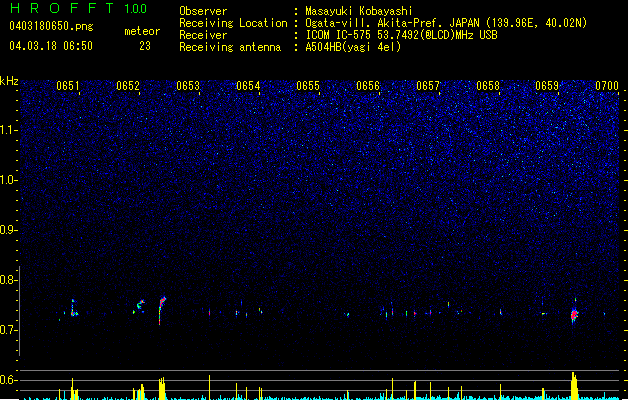Click the 0652 time marker
This screenshot has height=400, width=629.
pos(128,86)
